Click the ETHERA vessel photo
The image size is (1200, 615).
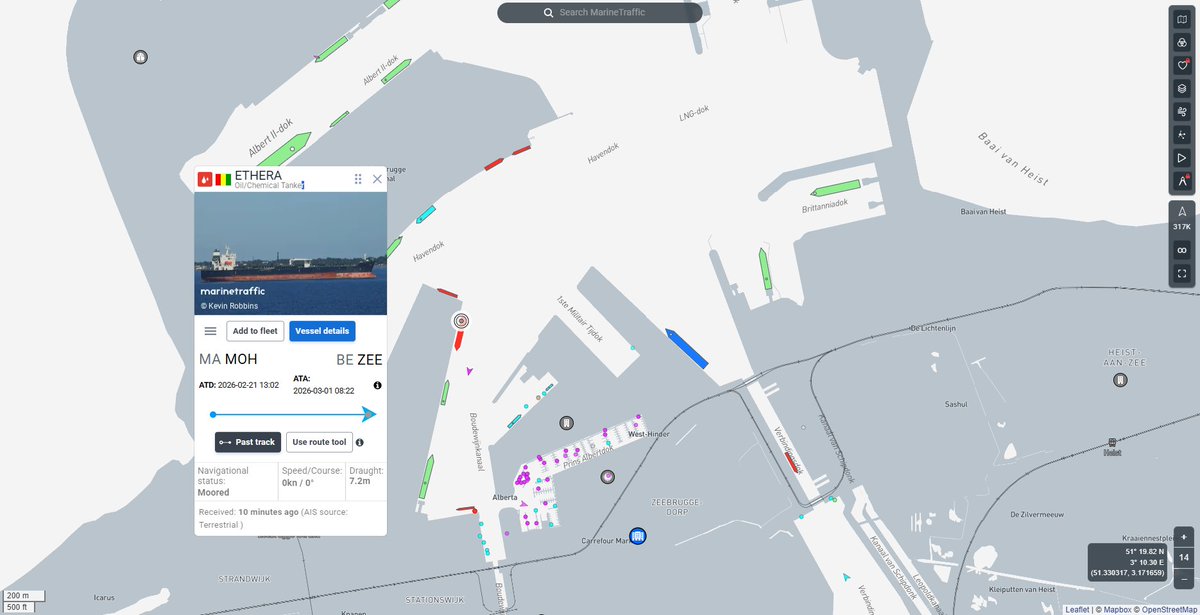[x=290, y=253]
